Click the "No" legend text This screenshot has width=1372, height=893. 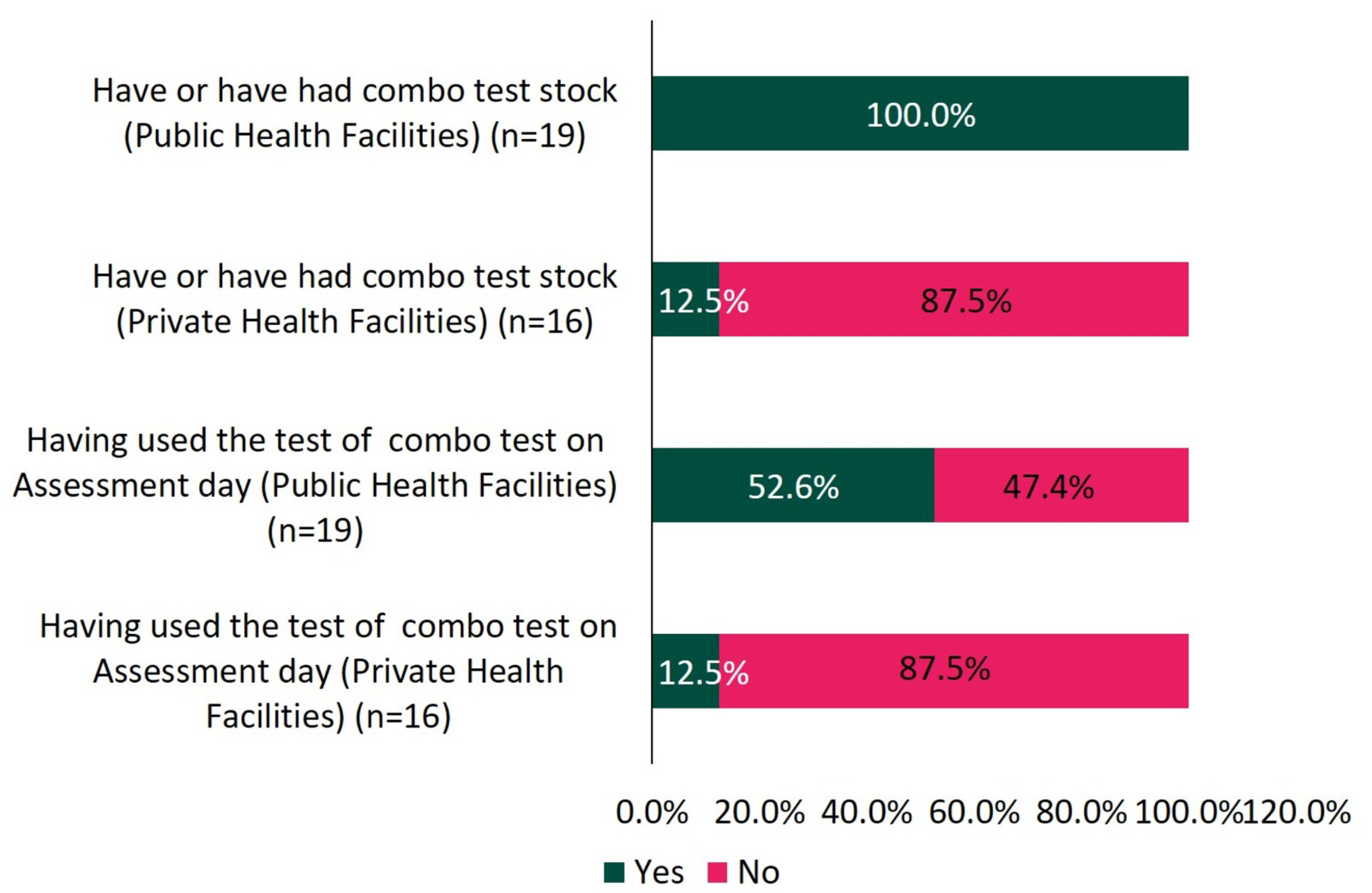(x=758, y=872)
